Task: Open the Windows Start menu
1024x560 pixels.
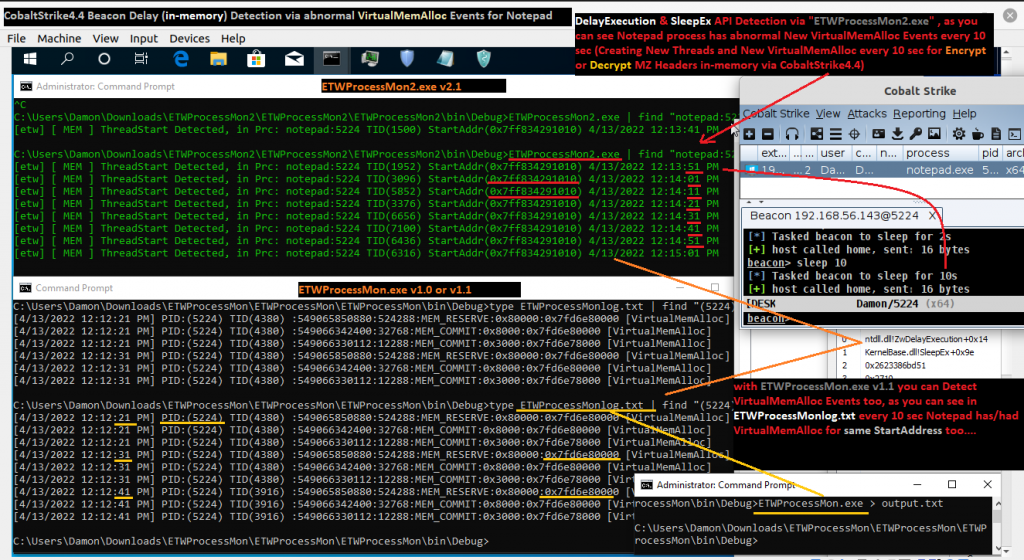Action: pyautogui.click(x=30, y=59)
